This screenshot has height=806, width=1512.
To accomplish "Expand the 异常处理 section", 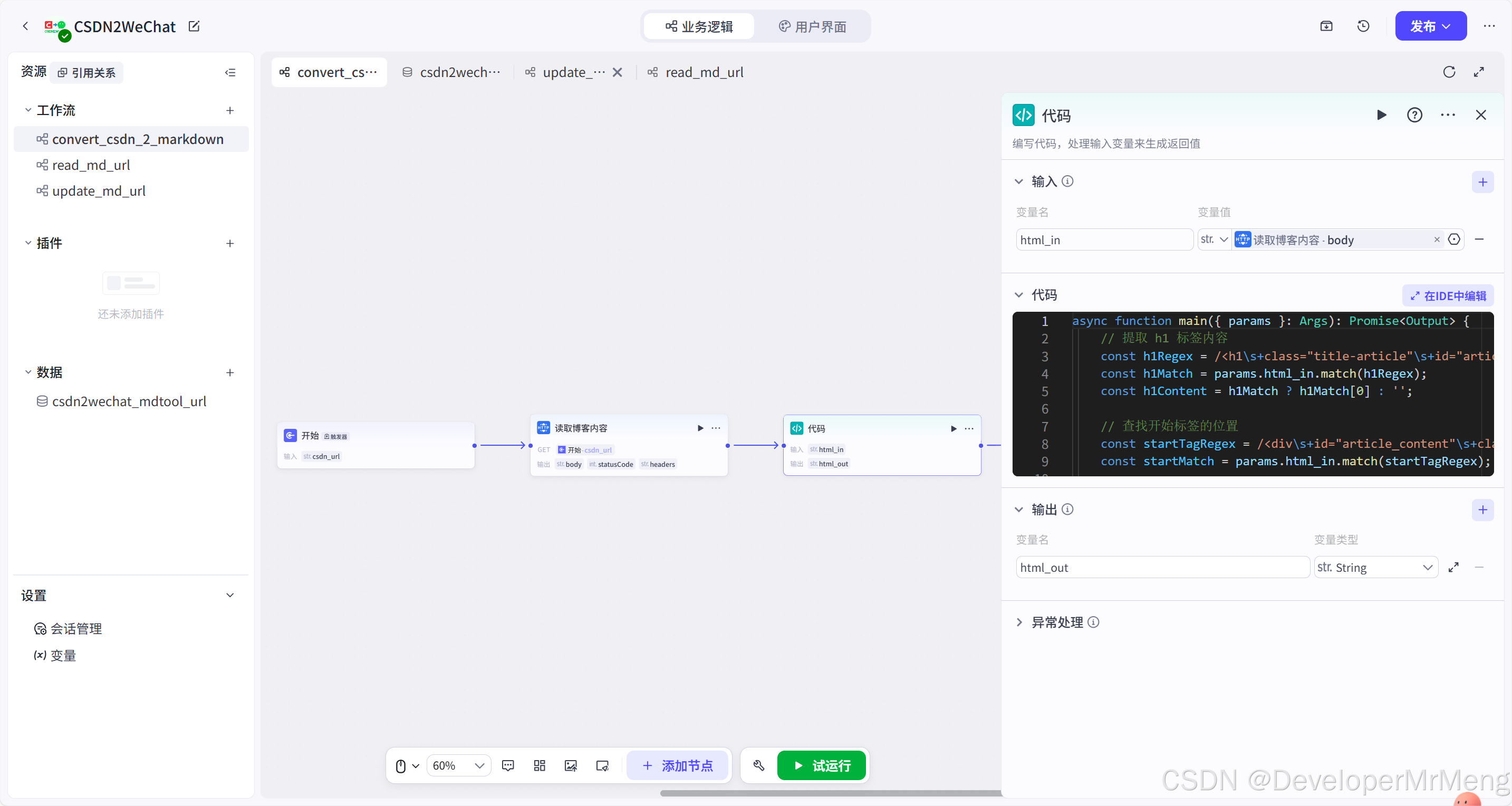I will 1019,622.
